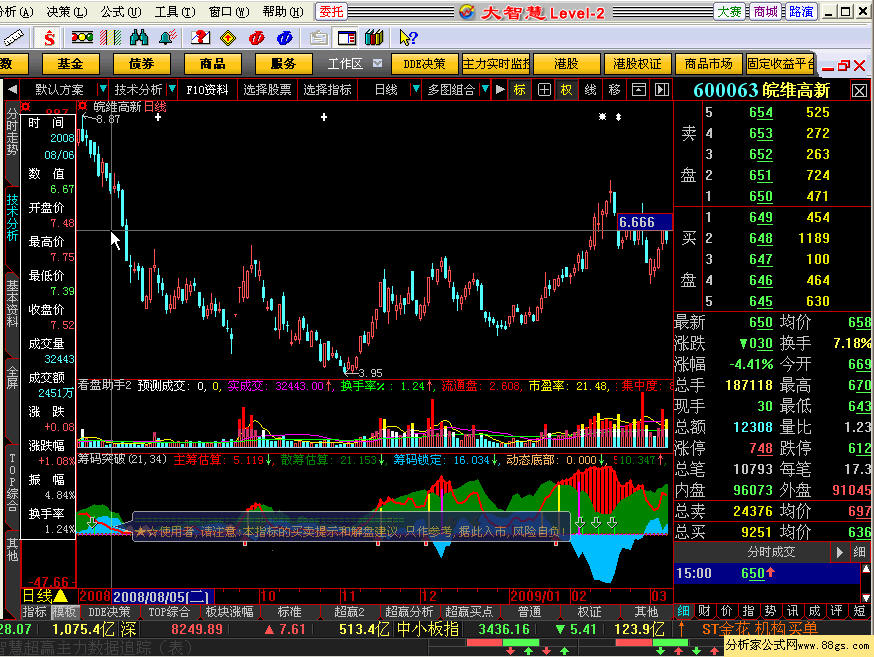Select the ruler measuring tool icon
Screen dimensions: 874x657
pyautogui.click(x=13, y=38)
